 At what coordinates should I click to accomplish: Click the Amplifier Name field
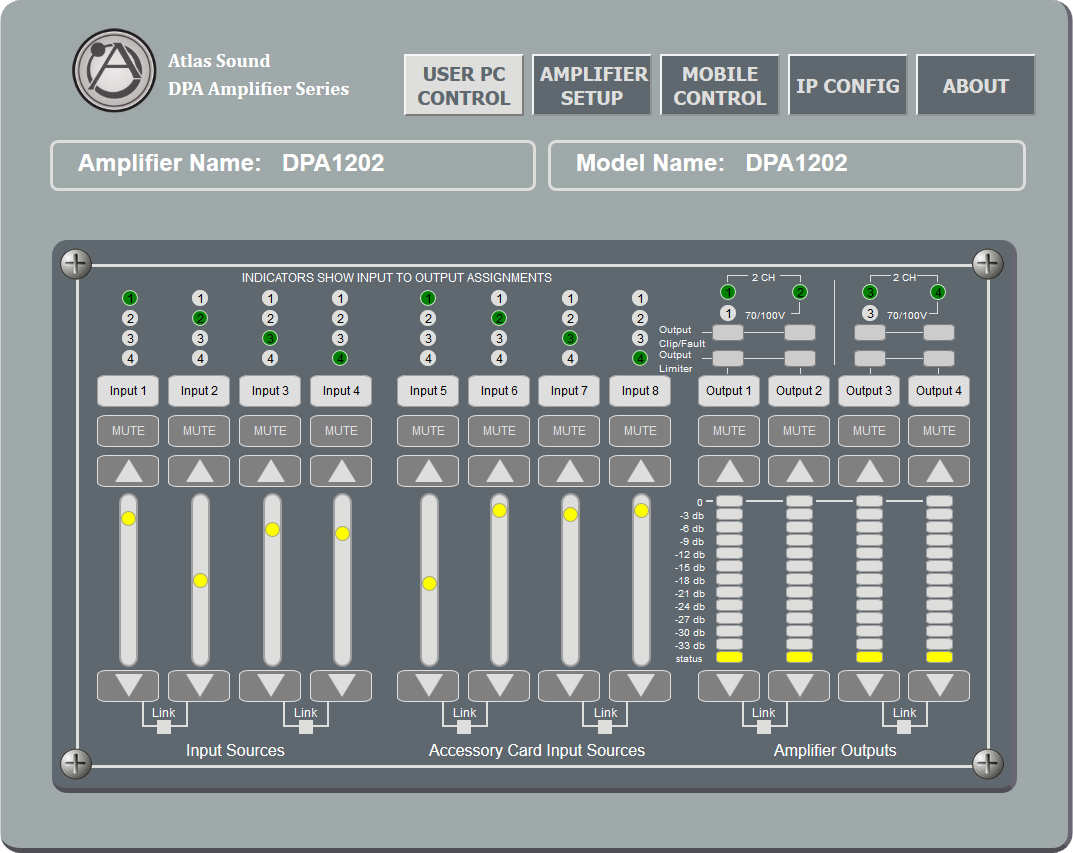click(293, 165)
